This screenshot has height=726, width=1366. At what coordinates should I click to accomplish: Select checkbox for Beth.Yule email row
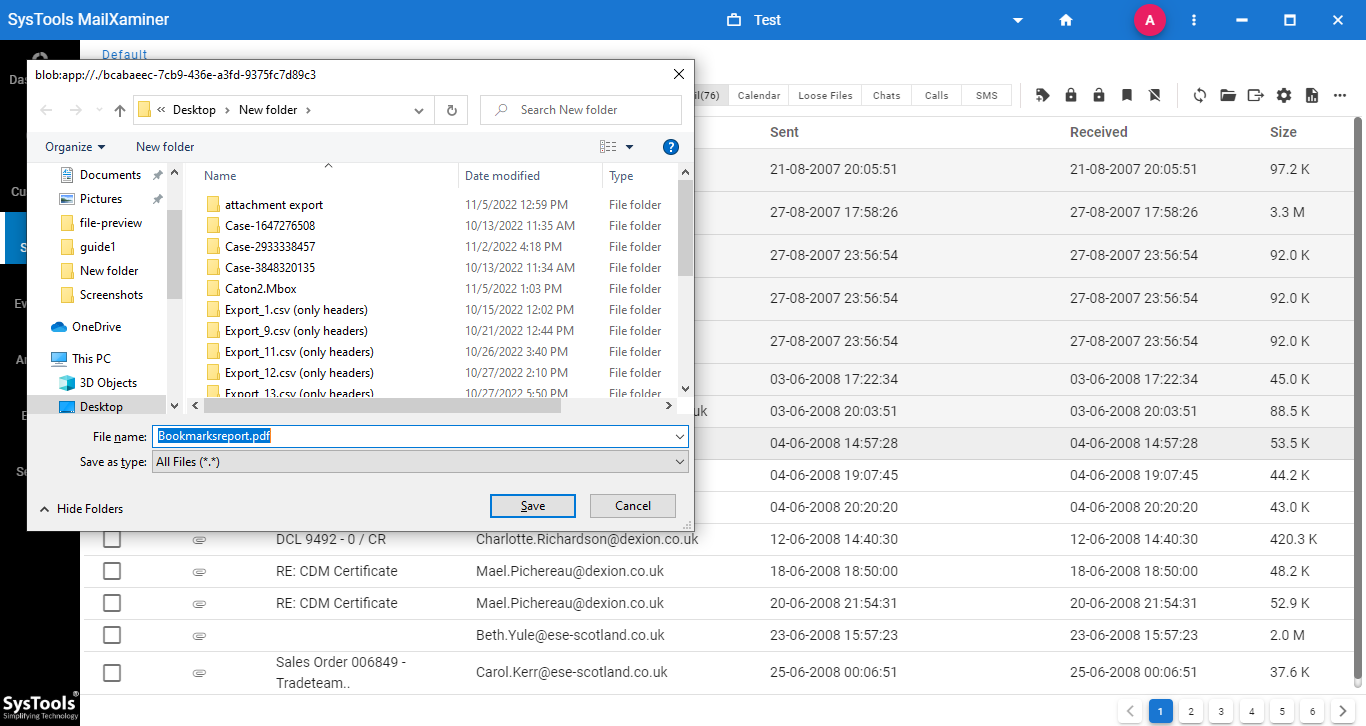pos(112,635)
